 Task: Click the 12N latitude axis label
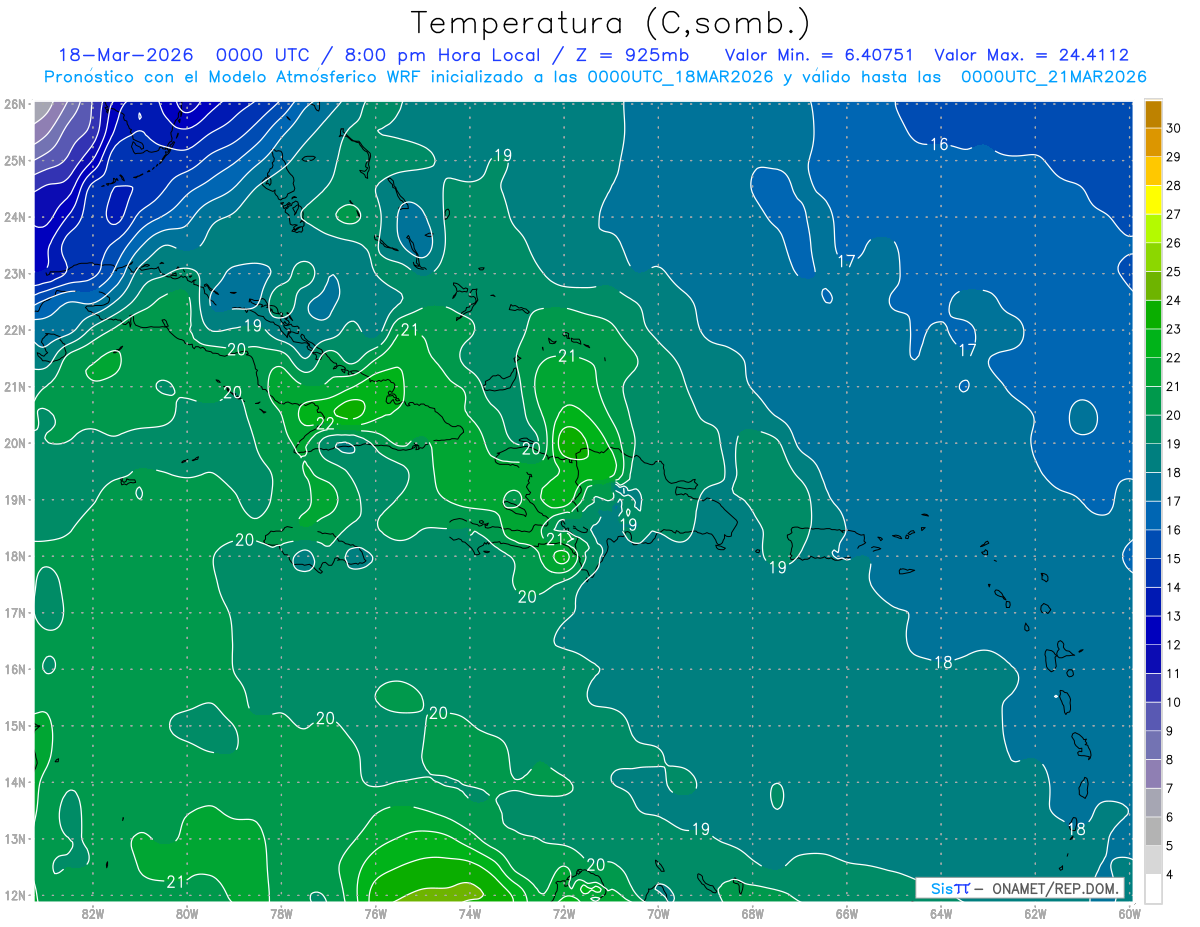click(x=15, y=895)
